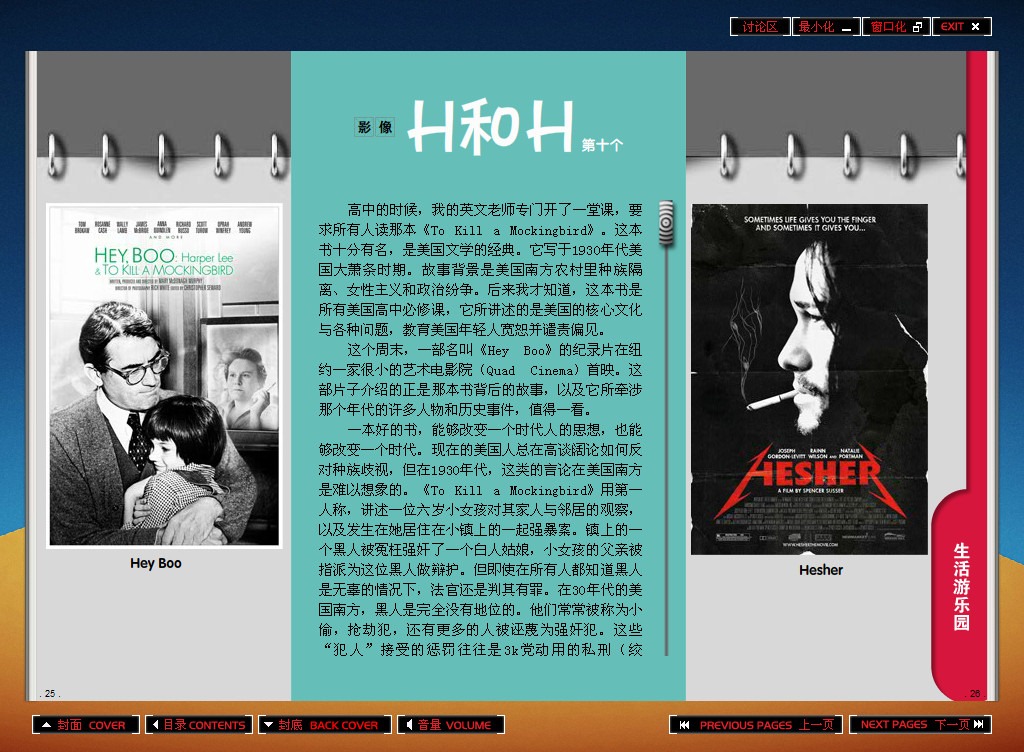
Task: Click the H和H article title
Action: pos(490,125)
